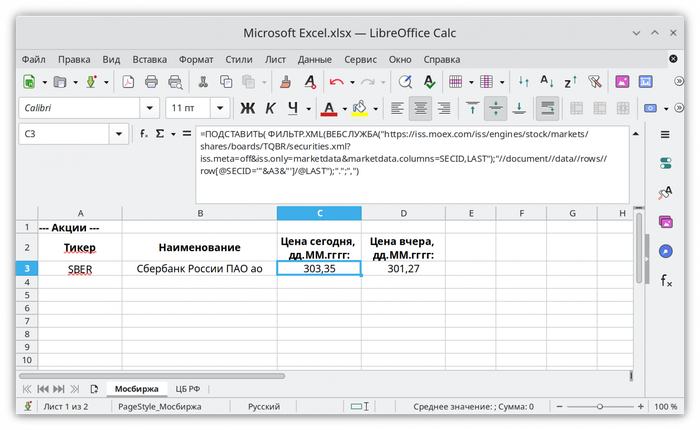The image size is (700, 430).
Task: Undo the last action
Action: [336, 82]
